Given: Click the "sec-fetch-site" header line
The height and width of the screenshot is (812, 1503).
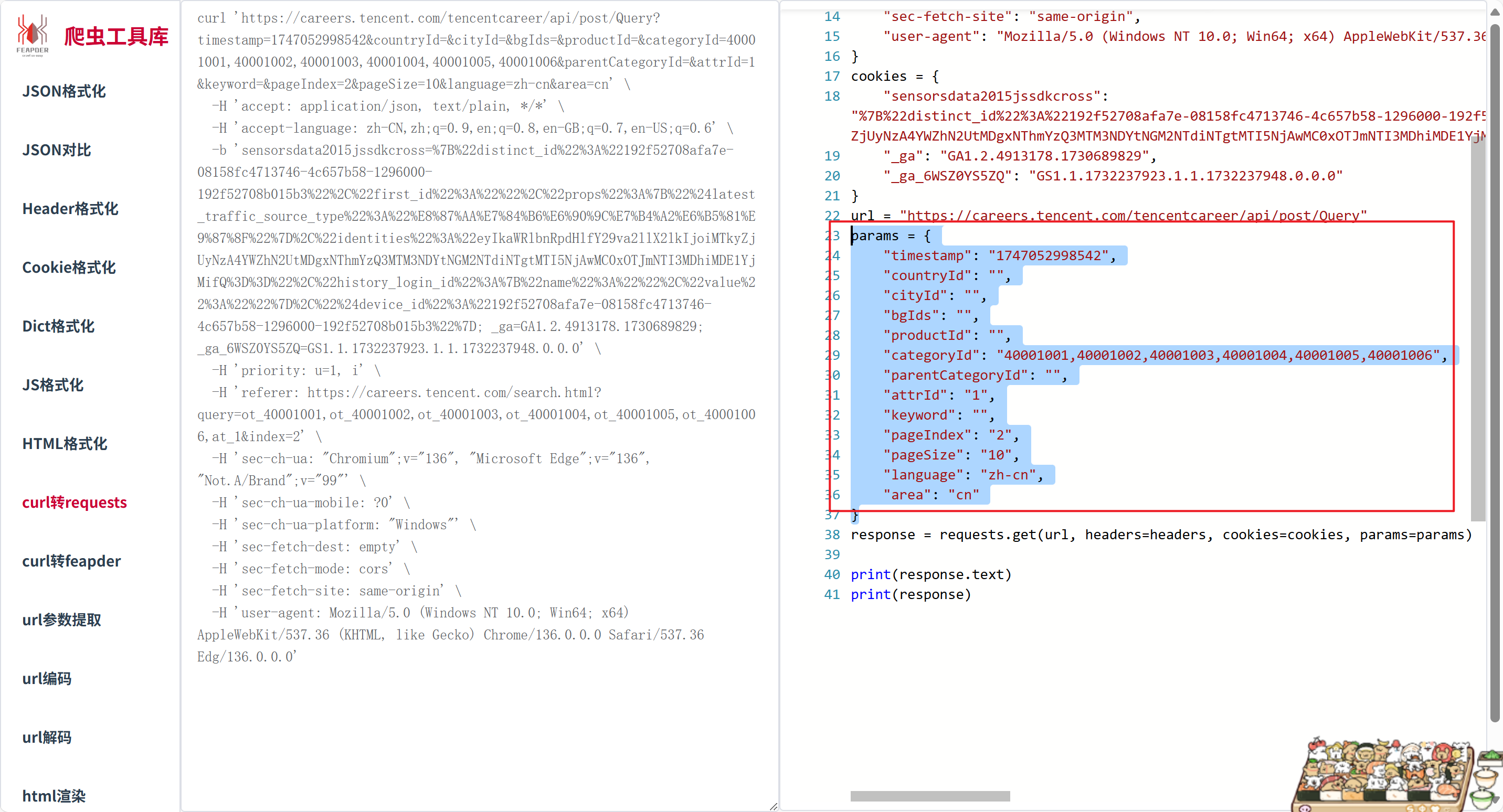Looking at the screenshot, I should click(1011, 16).
